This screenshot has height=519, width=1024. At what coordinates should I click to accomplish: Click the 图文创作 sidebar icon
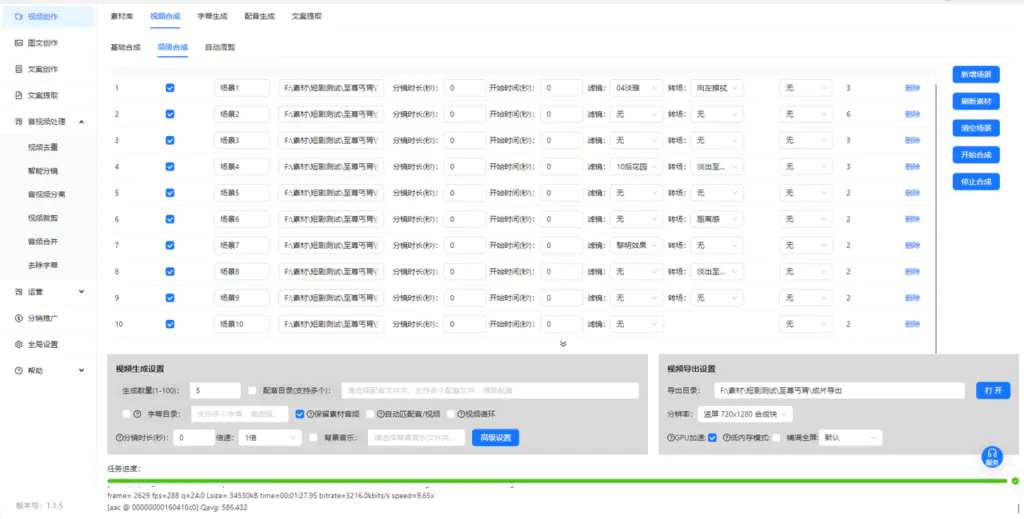click(19, 43)
